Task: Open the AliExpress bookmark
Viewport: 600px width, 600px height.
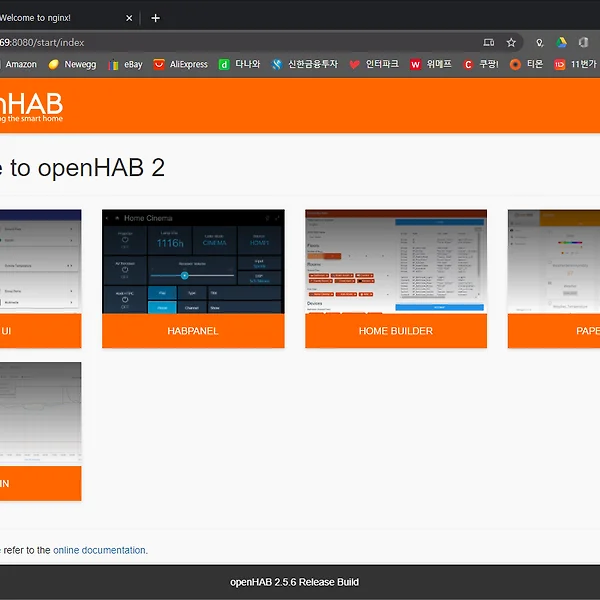Action: [x=181, y=64]
